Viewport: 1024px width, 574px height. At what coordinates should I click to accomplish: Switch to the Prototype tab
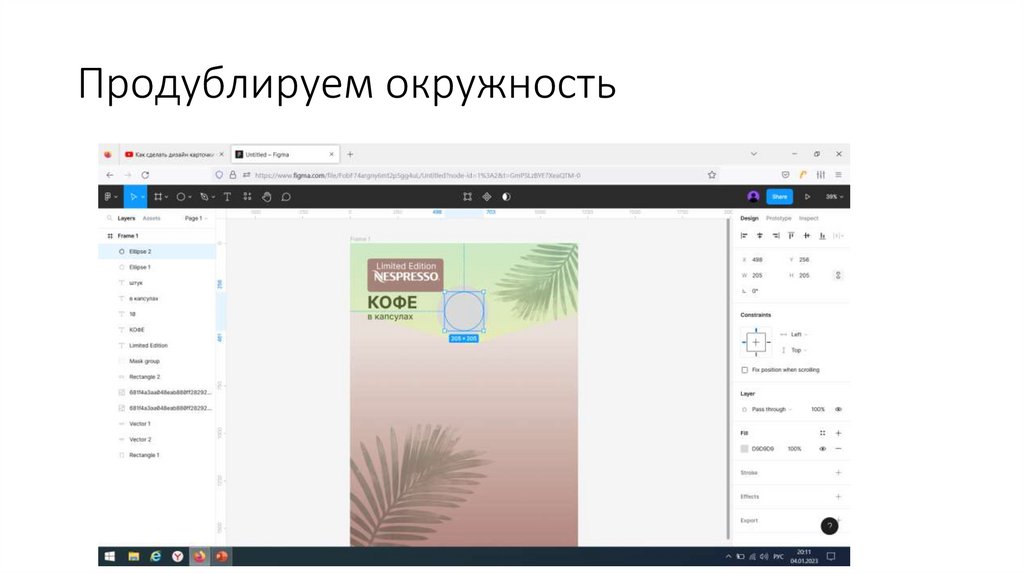pyautogui.click(x=779, y=218)
